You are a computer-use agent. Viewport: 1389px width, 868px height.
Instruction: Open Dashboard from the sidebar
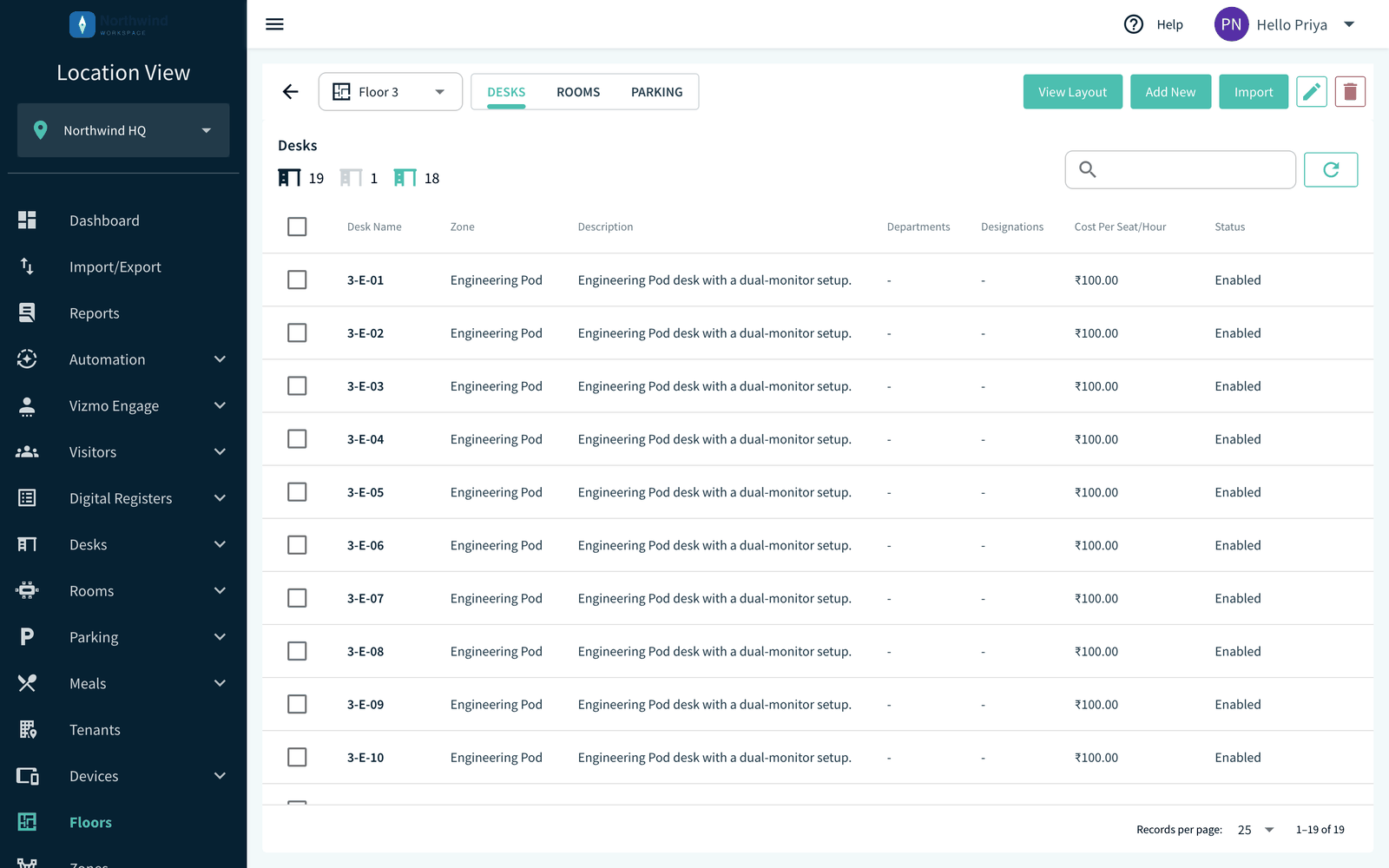123,220
